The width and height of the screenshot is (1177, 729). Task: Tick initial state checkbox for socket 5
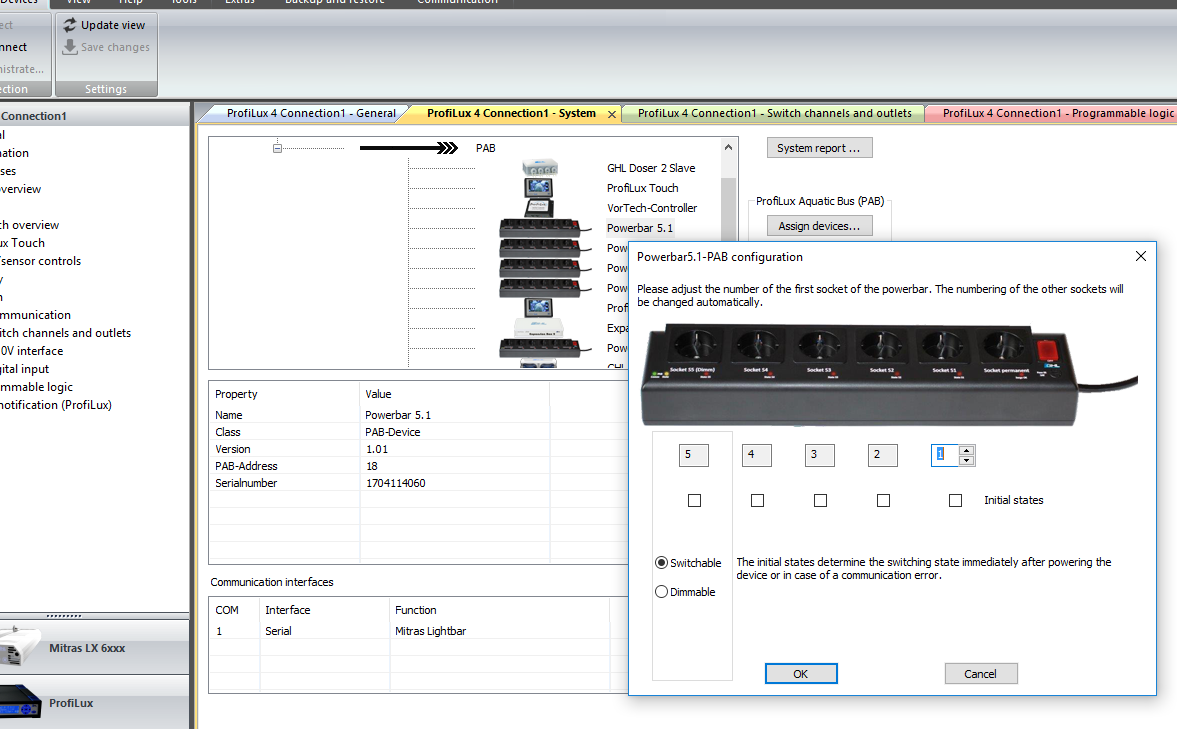[694, 500]
